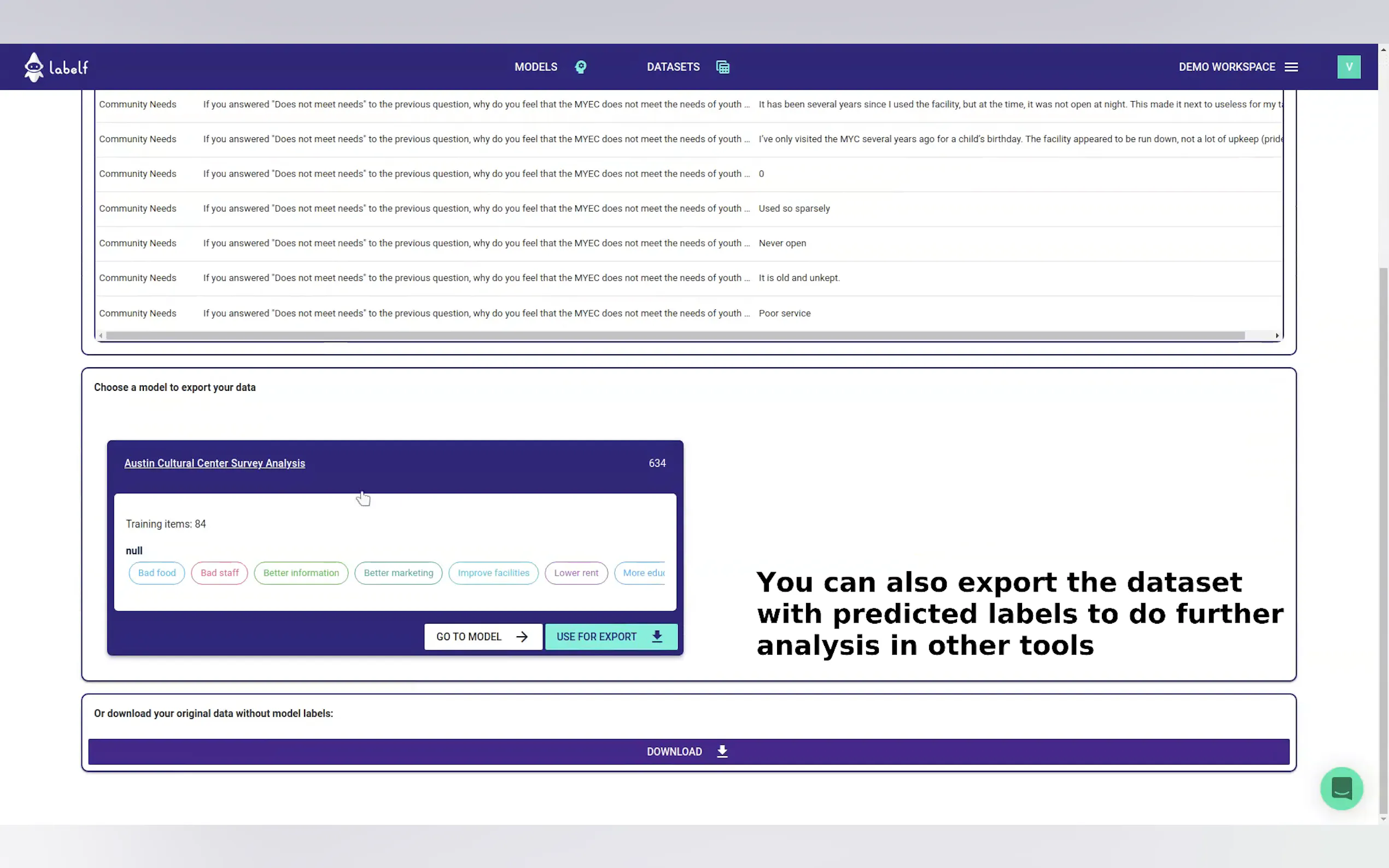The width and height of the screenshot is (1389, 868).
Task: Click the table's horizontal scrollbar left arrow
Action: click(101, 336)
